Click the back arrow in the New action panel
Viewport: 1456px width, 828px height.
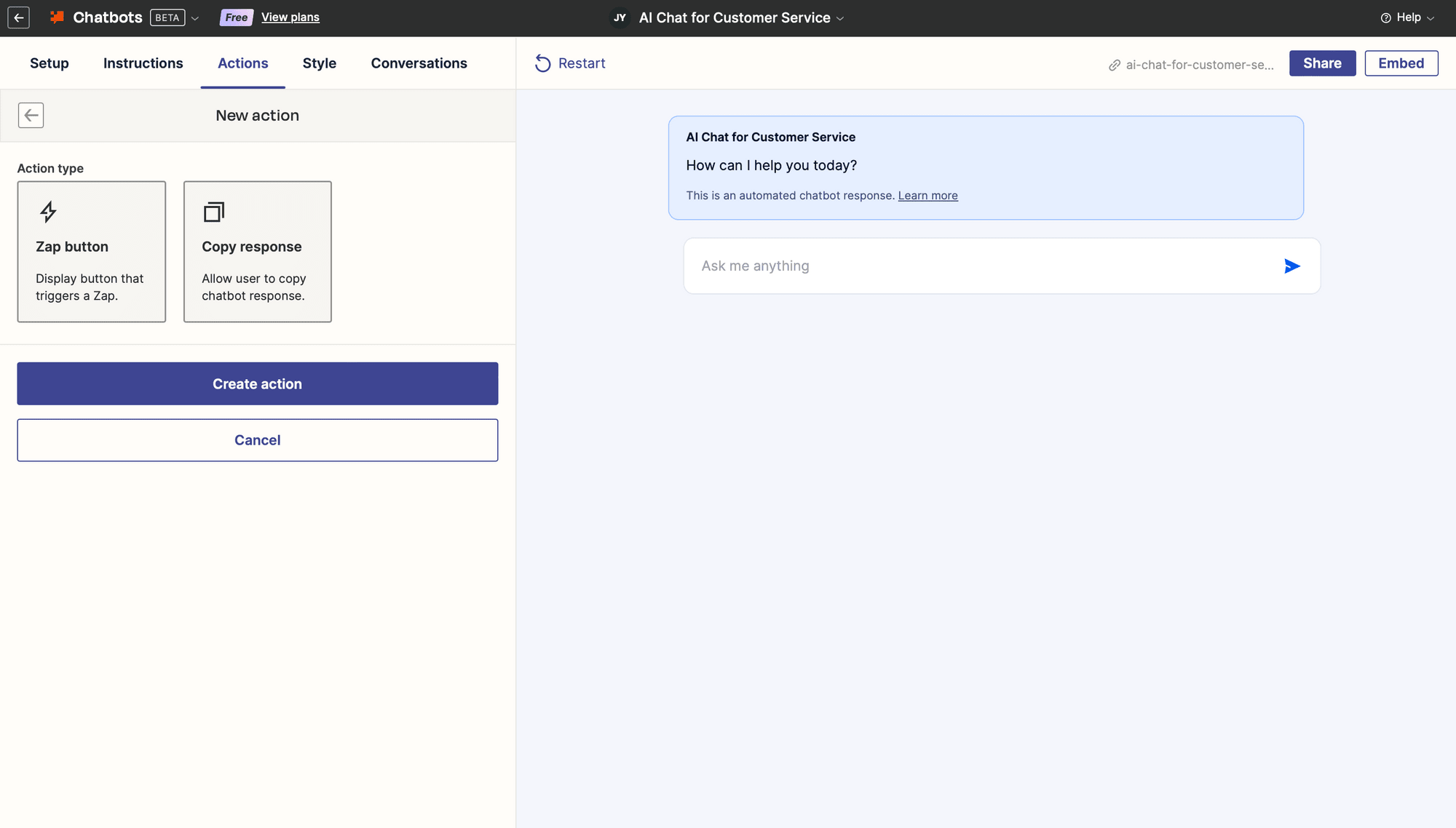(31, 115)
